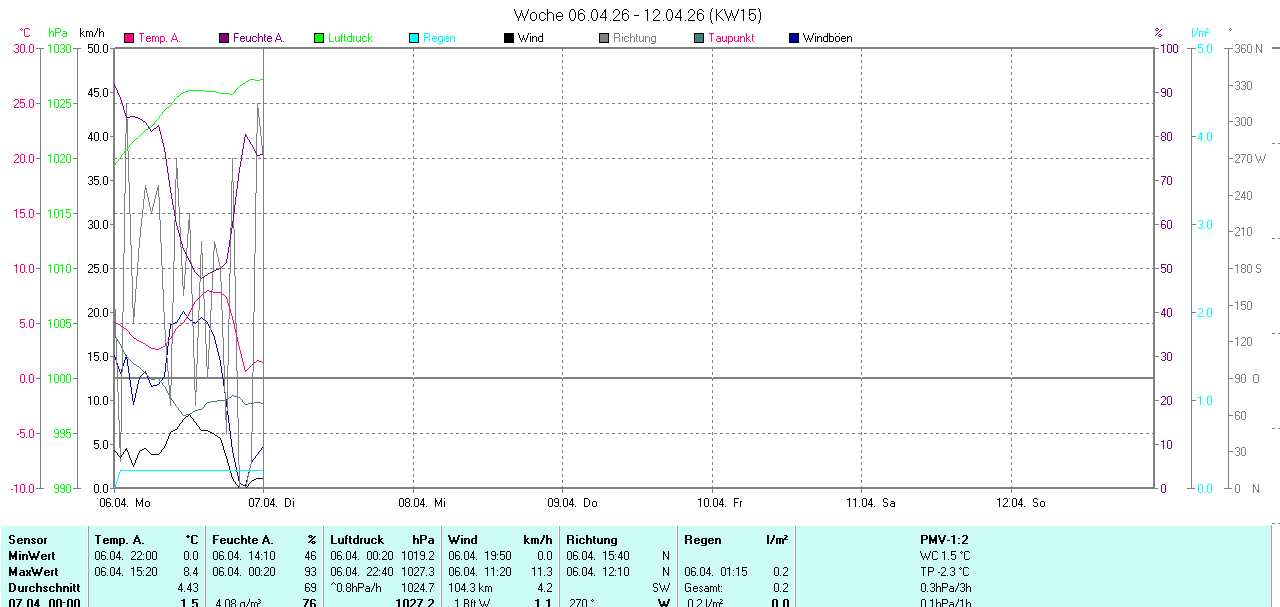Click the blue Windböen legend square

coord(794,38)
